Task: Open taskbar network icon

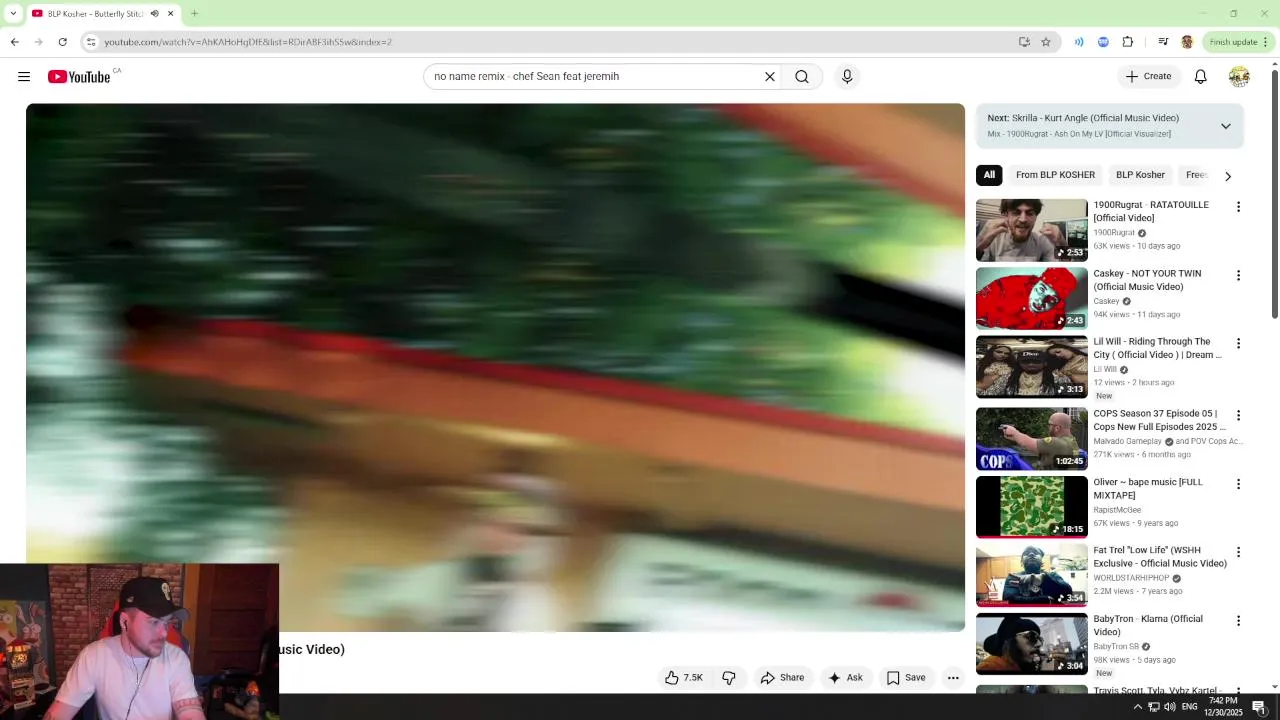Action: [x=1153, y=707]
